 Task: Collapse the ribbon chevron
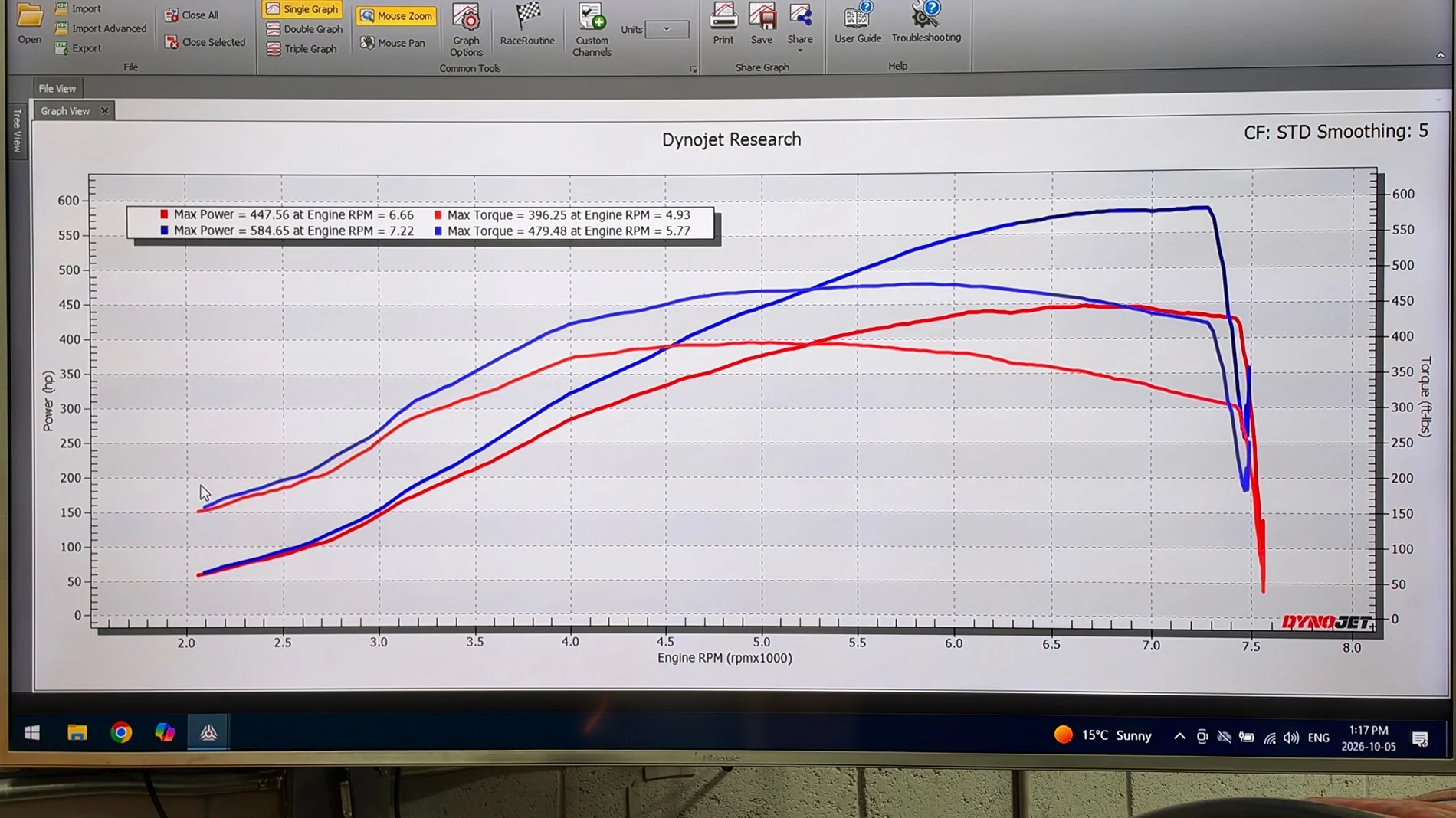[1440, 55]
